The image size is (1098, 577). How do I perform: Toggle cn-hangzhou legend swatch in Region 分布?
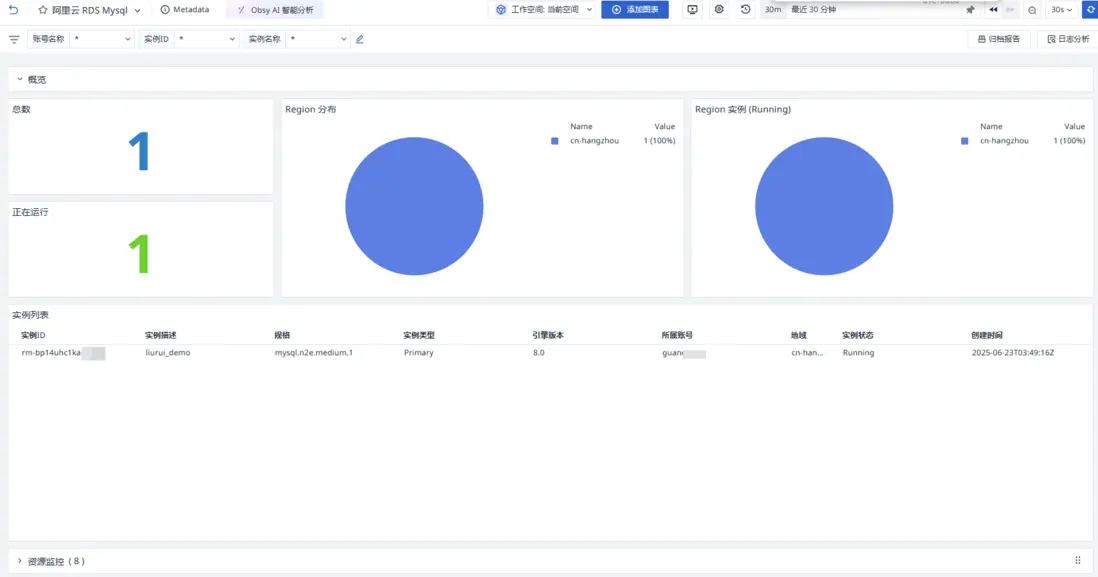pos(555,141)
